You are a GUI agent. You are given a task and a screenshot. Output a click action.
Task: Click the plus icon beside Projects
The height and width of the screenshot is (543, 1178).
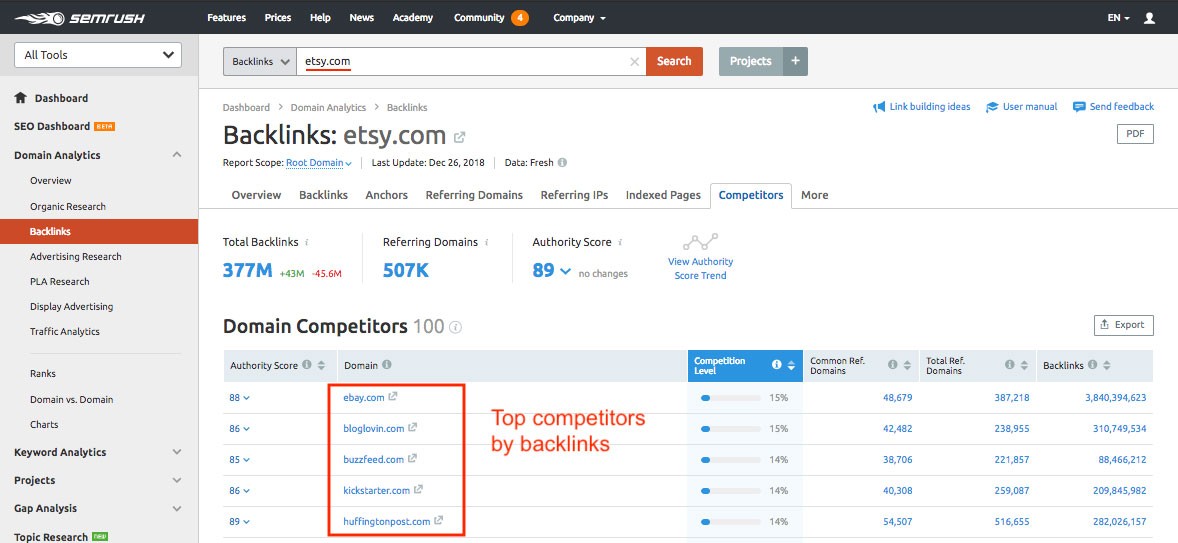(x=795, y=61)
